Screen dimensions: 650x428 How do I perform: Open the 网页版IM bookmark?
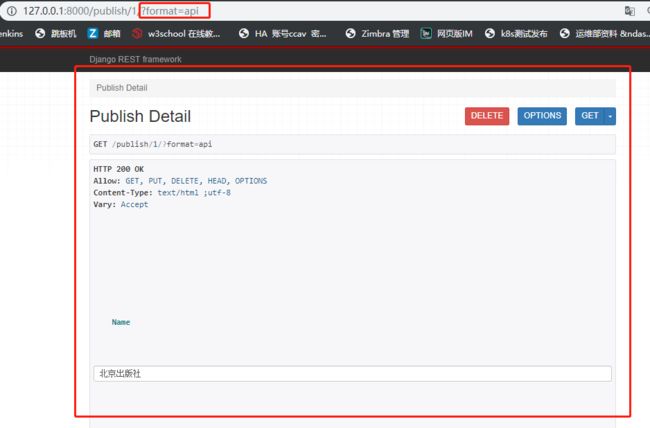pos(446,34)
